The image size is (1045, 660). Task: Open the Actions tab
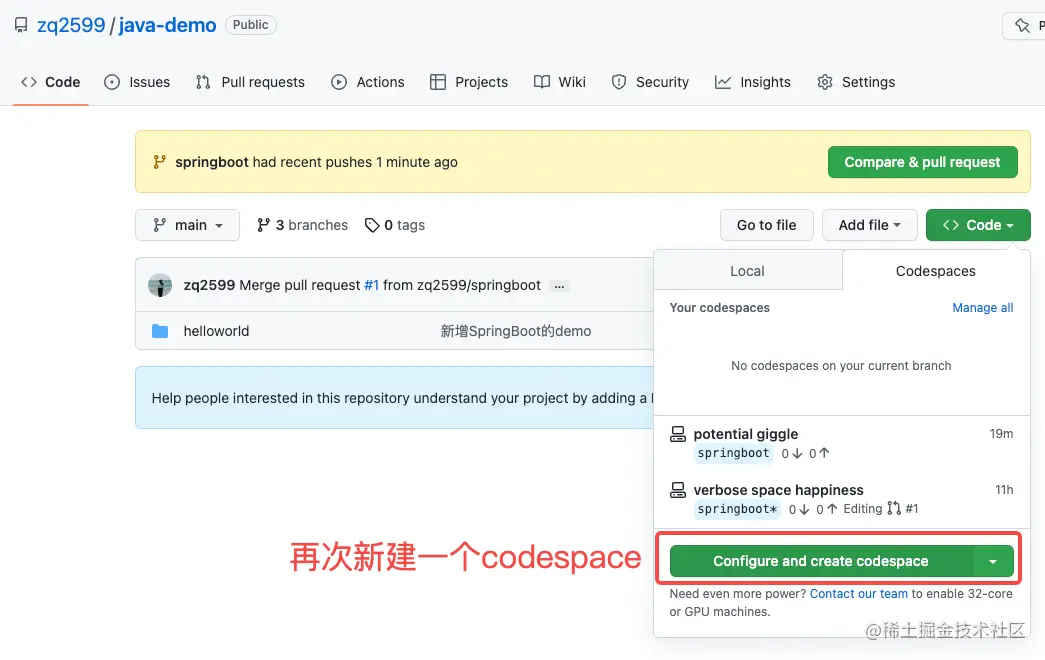[368, 82]
